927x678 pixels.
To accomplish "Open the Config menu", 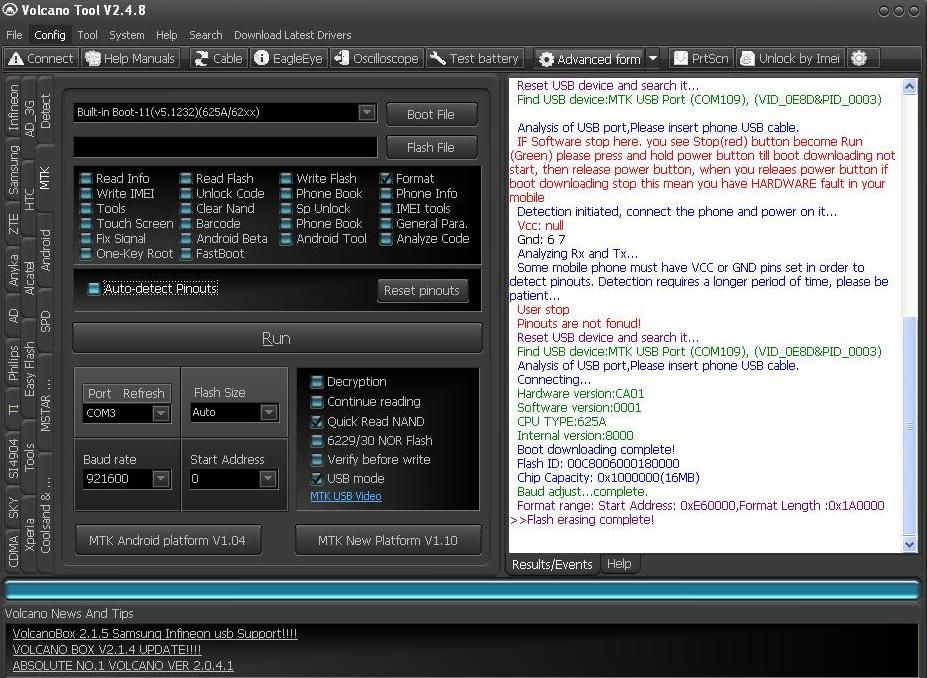I will [49, 35].
